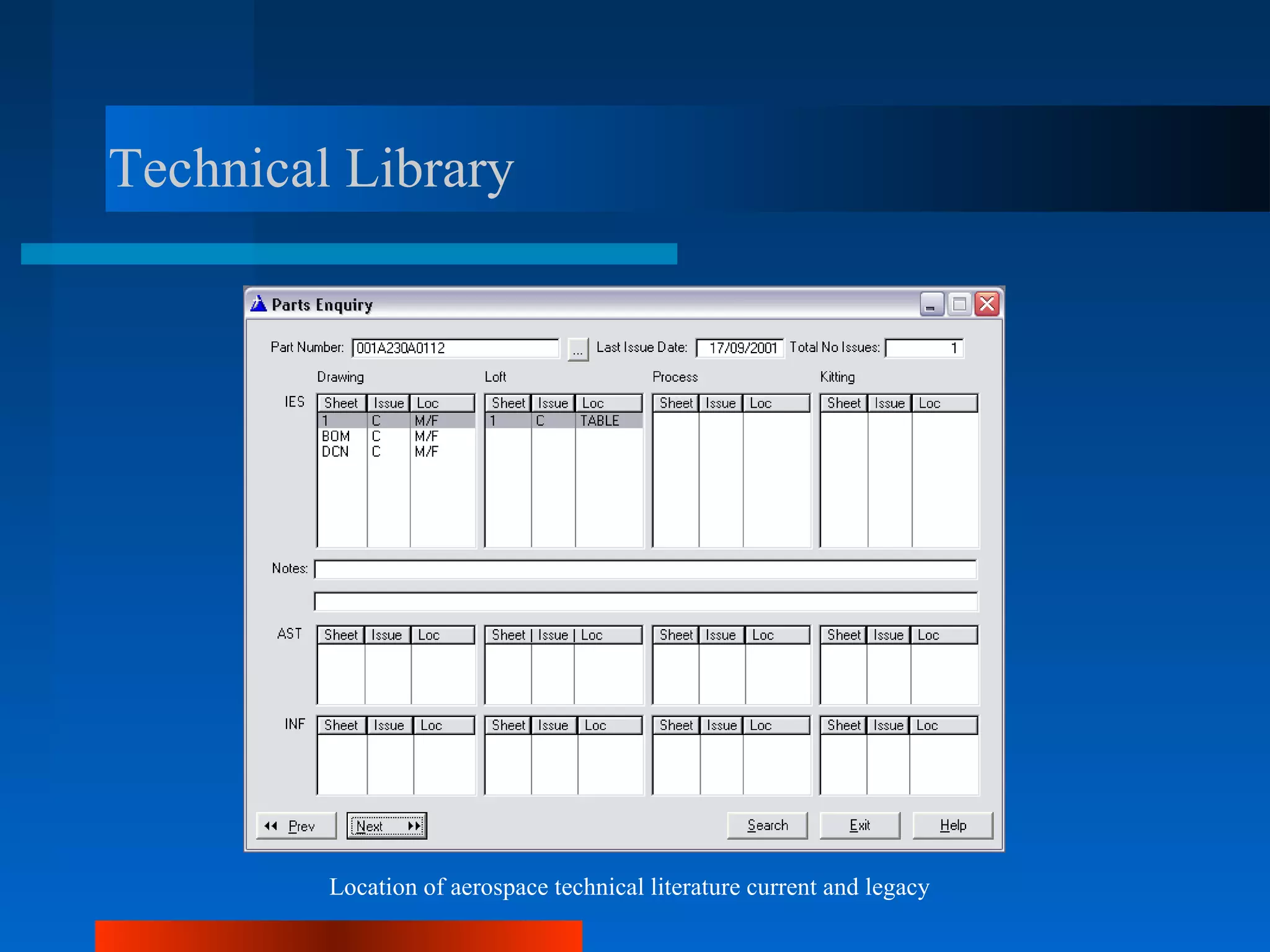Click the Sheet header in AST Drawing list
The width and height of the screenshot is (1270, 952).
340,635
